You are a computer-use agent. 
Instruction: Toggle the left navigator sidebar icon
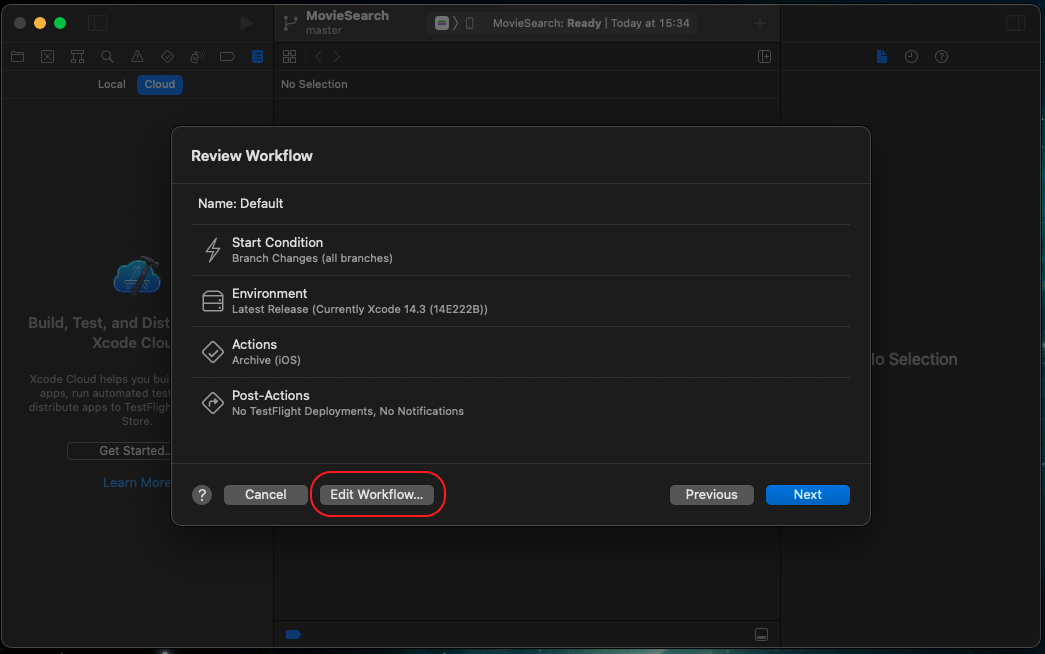(97, 23)
